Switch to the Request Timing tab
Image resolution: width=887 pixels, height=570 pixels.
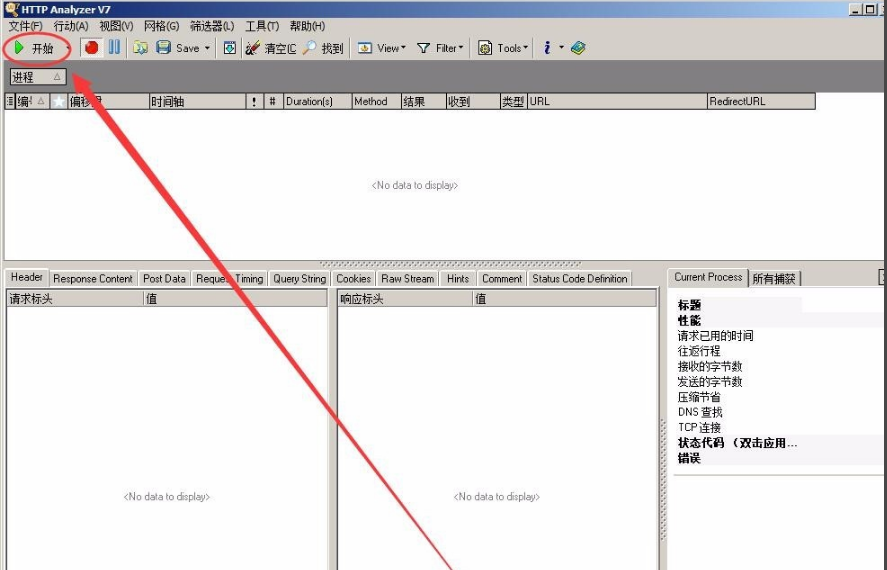(229, 279)
